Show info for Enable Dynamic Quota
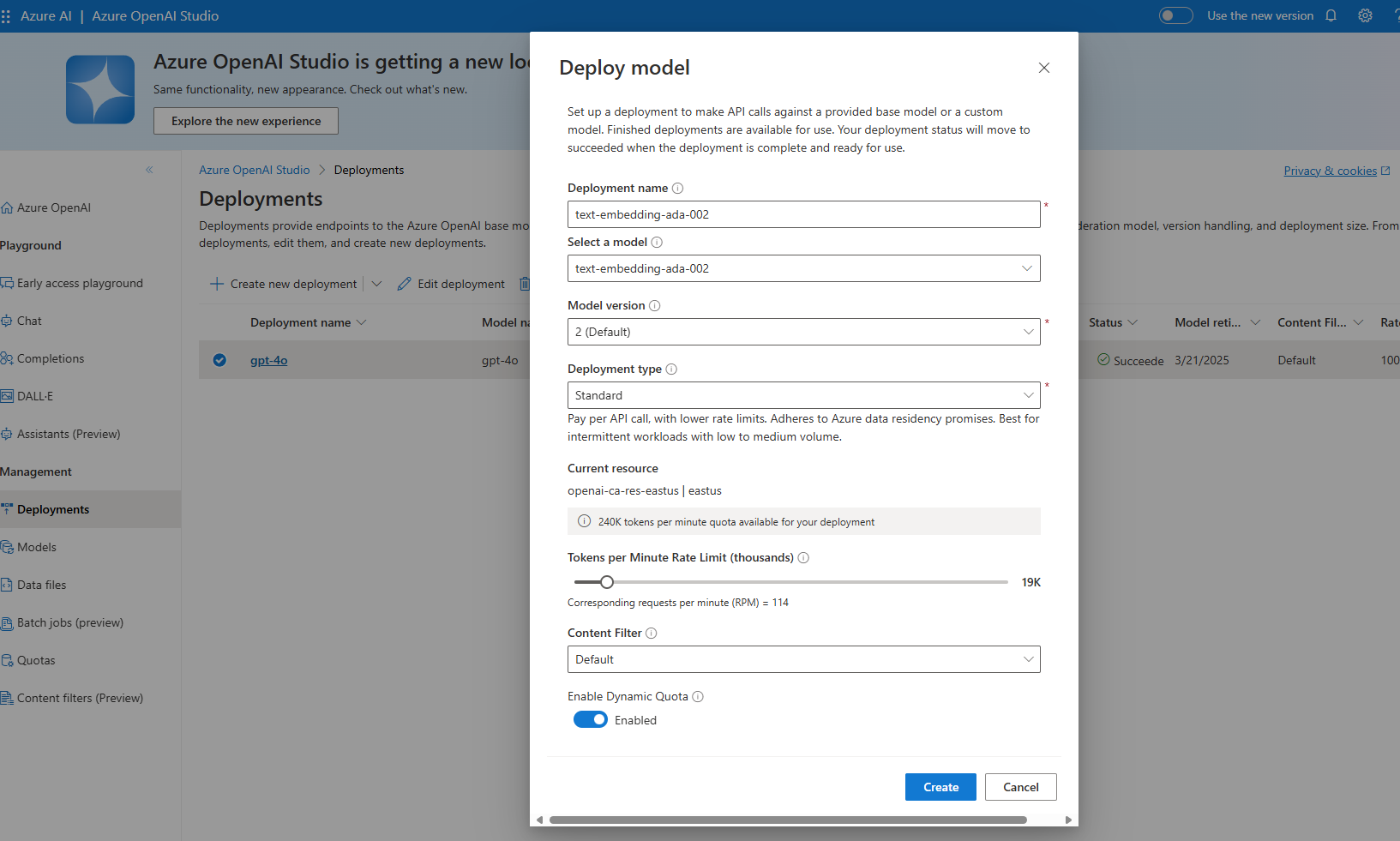 (x=698, y=696)
